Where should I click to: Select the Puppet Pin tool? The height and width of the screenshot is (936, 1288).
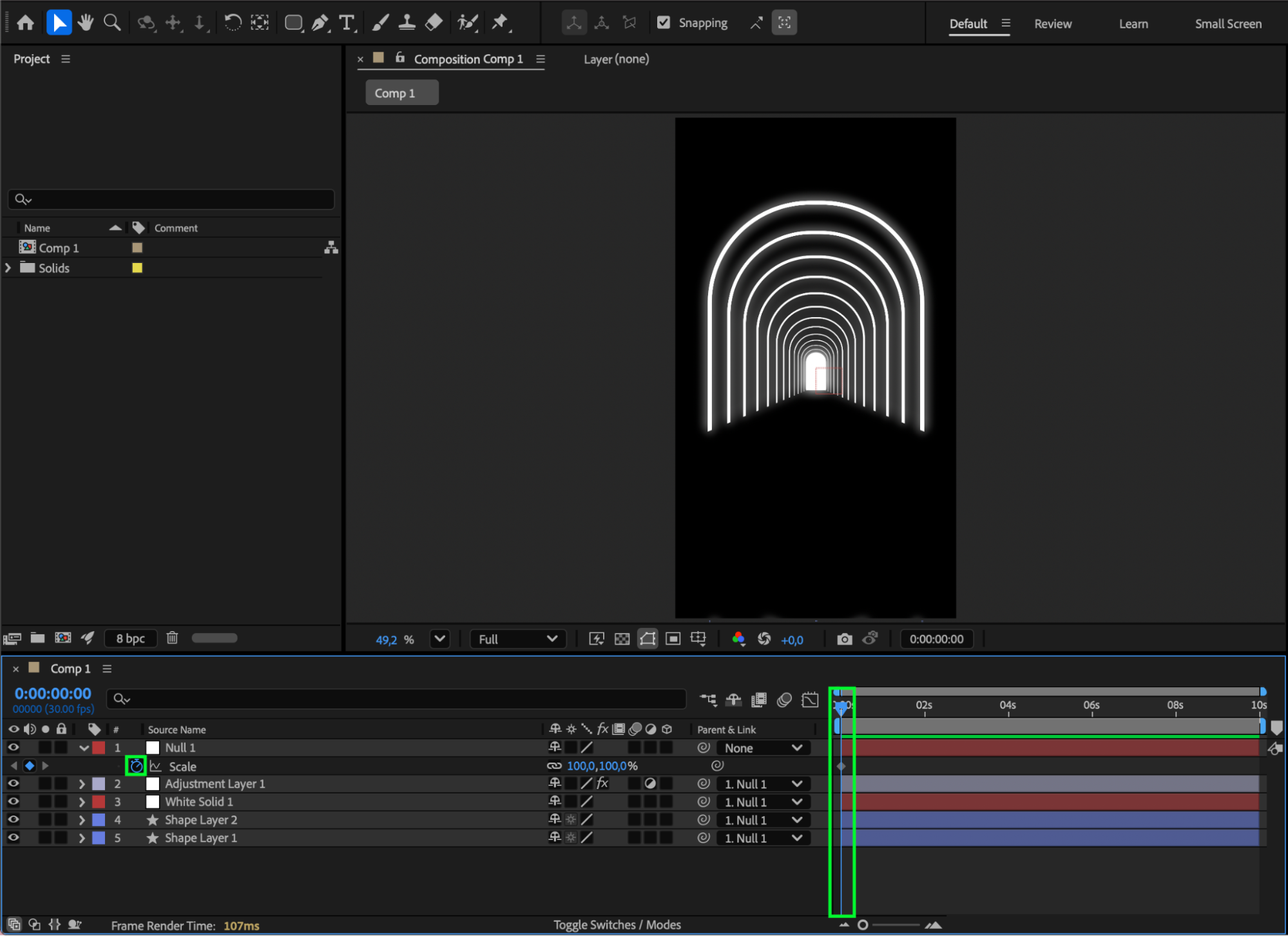point(500,23)
